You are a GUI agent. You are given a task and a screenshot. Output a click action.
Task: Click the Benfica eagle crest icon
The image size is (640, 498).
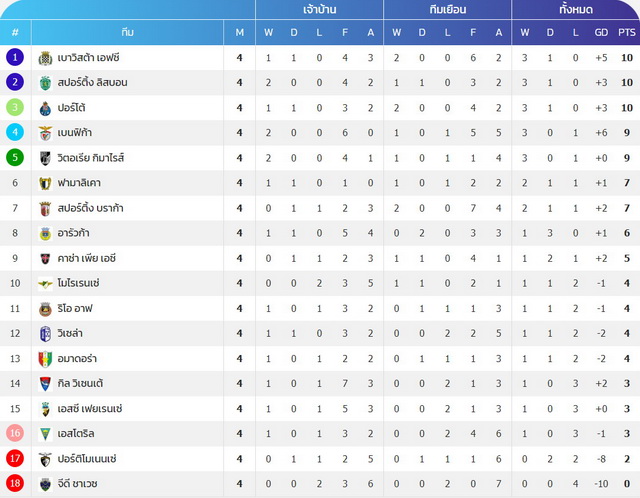pos(45,133)
